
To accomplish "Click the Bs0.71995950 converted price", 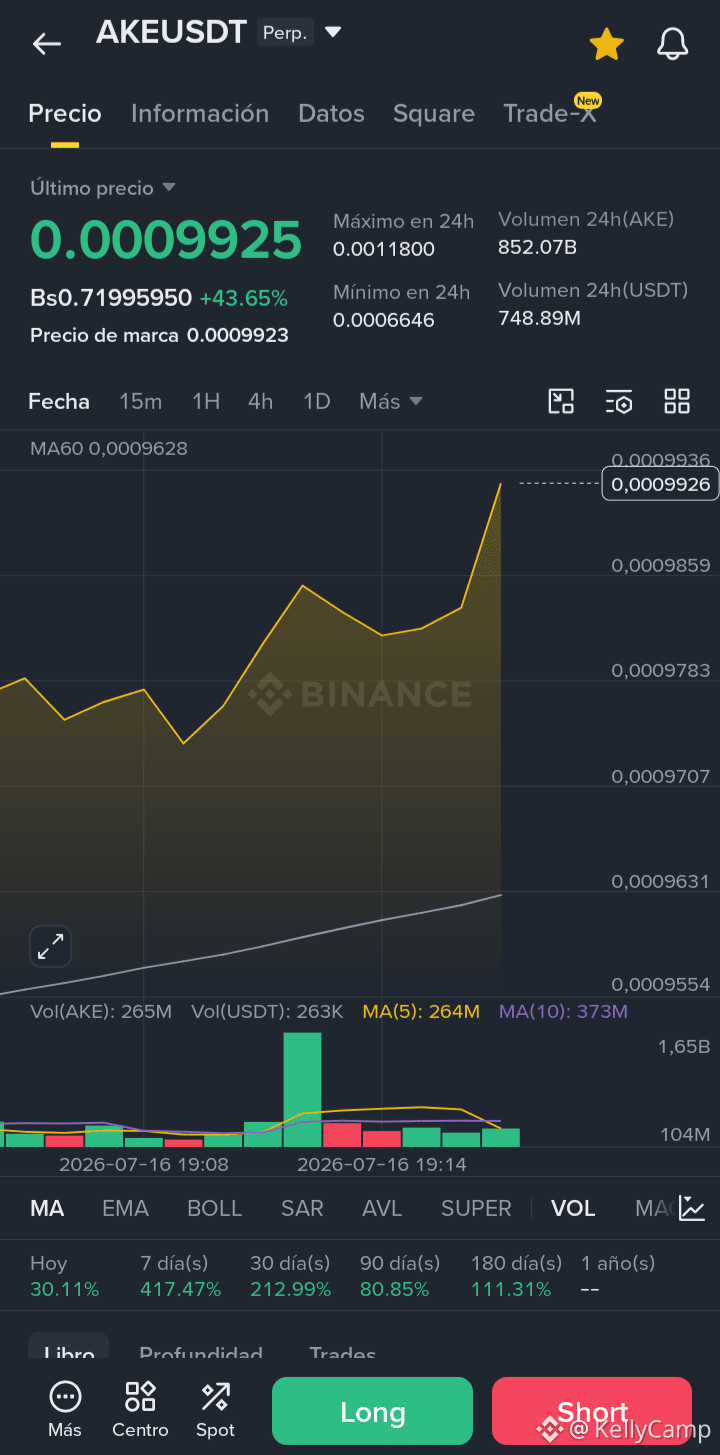I will point(111,298).
